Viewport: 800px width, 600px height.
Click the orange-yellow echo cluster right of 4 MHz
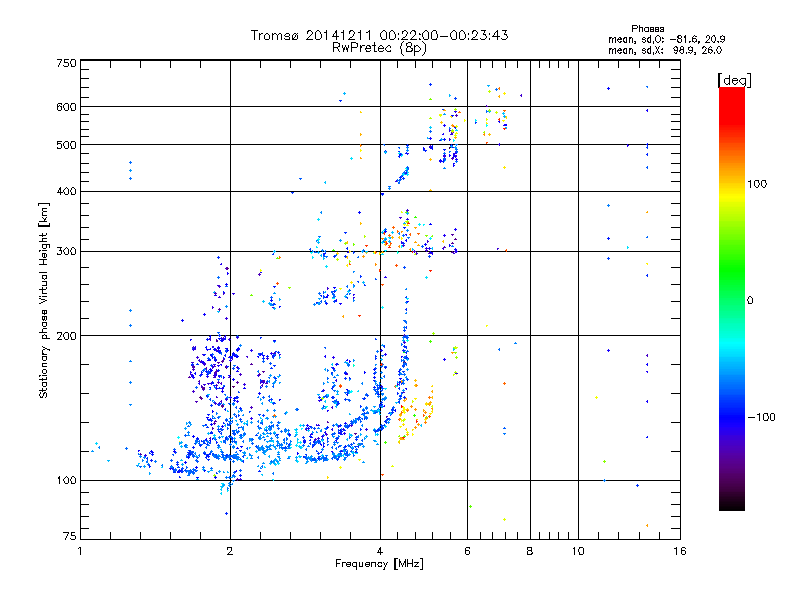coord(415,411)
